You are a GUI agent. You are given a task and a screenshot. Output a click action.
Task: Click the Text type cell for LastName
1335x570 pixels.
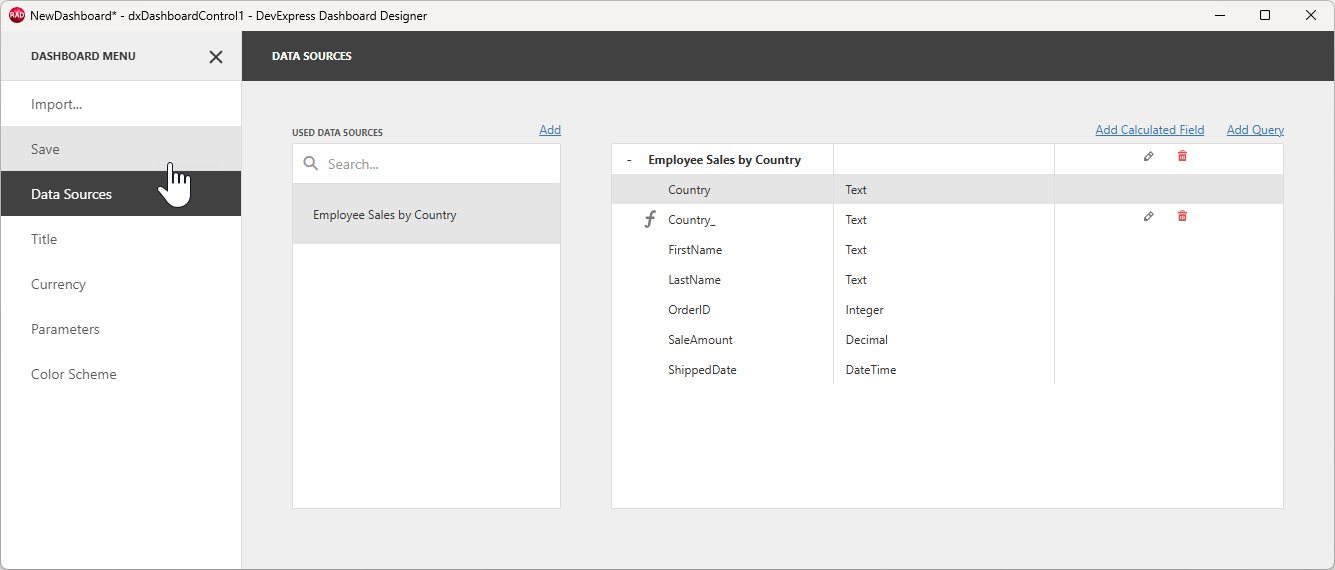click(x=944, y=280)
